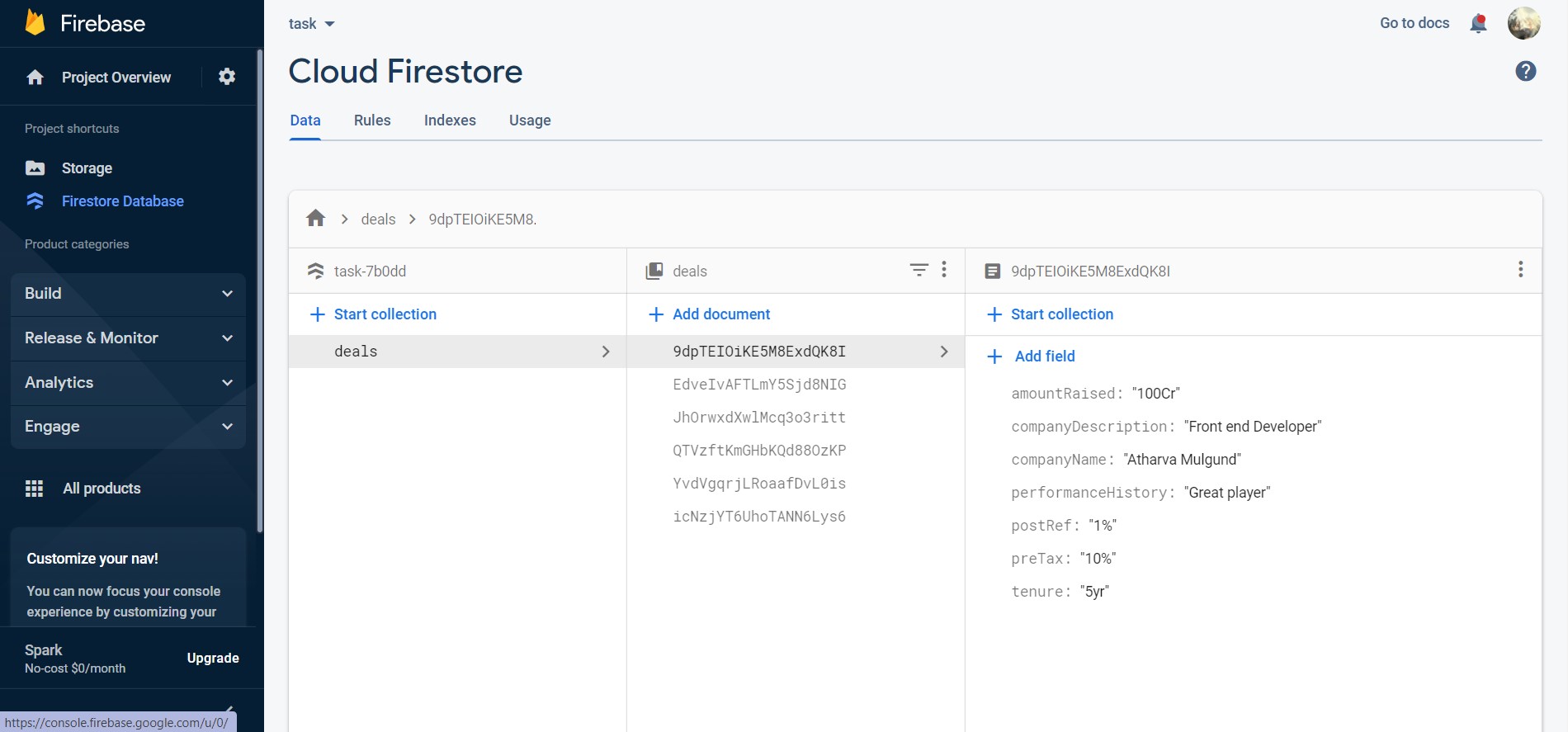Expand the Build category
The height and width of the screenshot is (732, 1568).
(128, 294)
